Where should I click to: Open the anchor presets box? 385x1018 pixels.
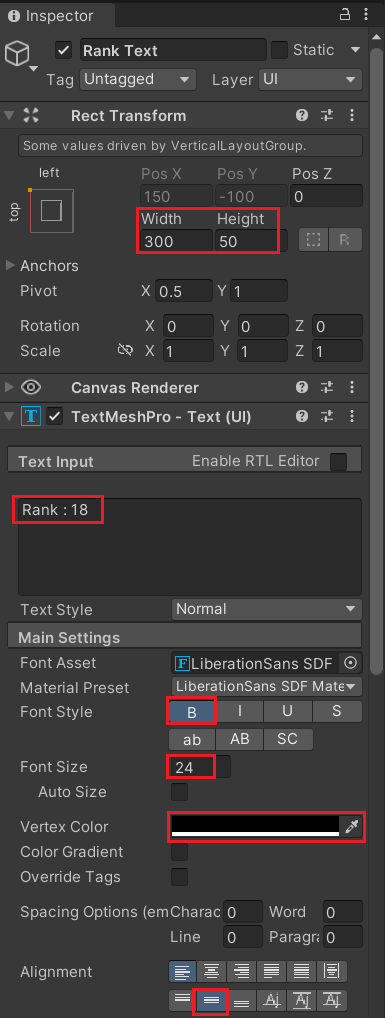pyautogui.click(x=51, y=210)
